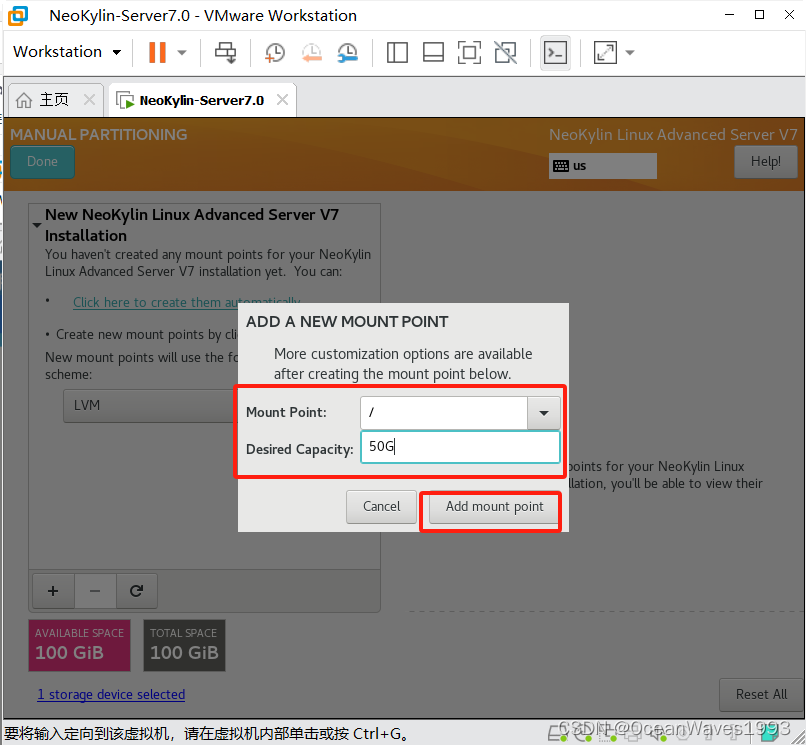Open the Mount Point dropdown arrow
Viewport: 806px width, 745px height.
543,413
